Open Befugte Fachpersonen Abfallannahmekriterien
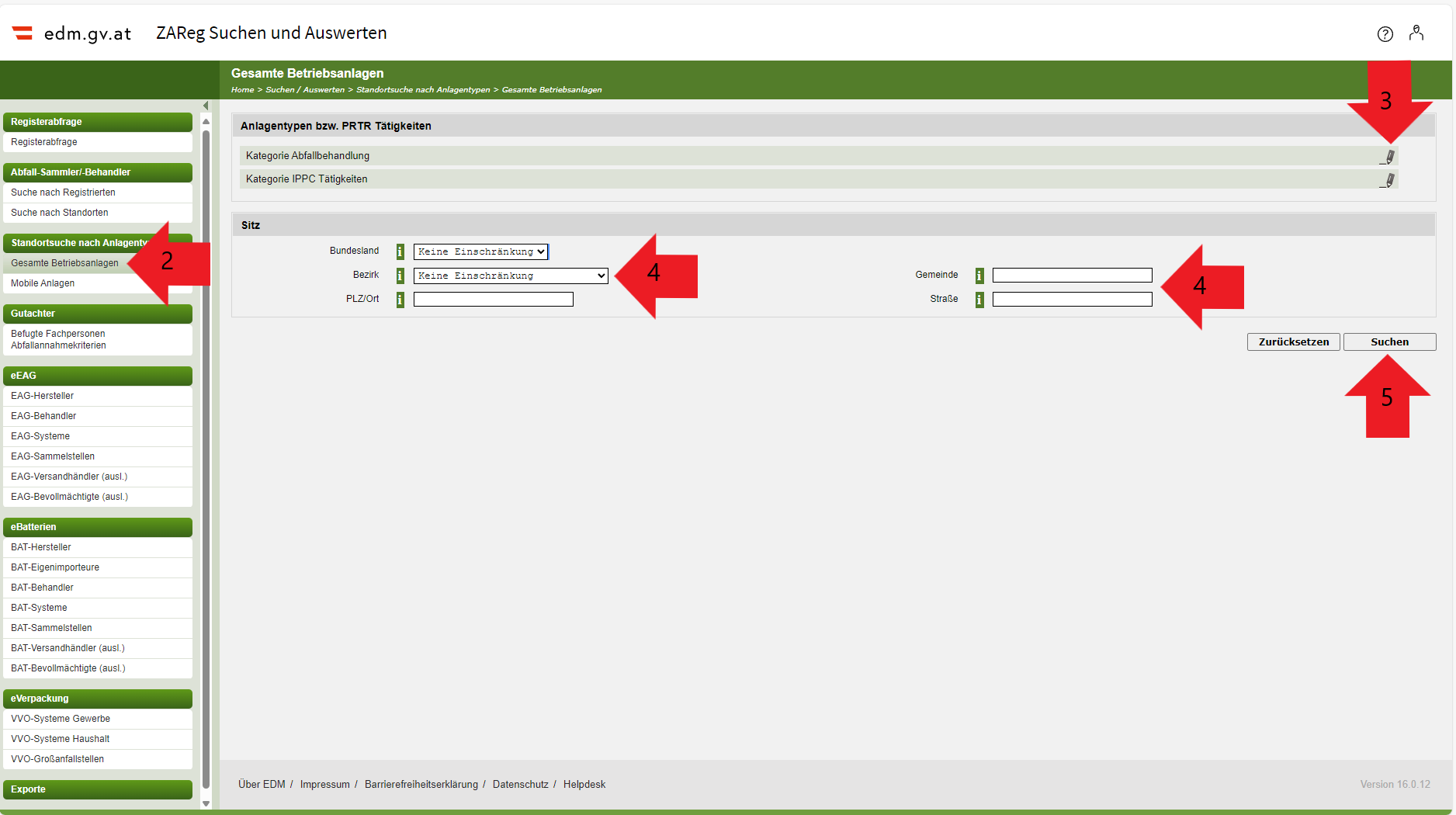Image resolution: width=1456 pixels, height=815 pixels. coord(98,340)
